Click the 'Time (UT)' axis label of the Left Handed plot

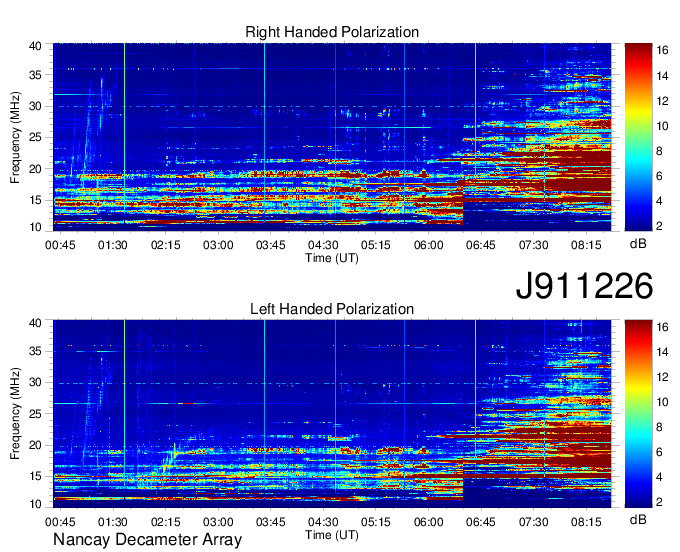[x=332, y=535]
